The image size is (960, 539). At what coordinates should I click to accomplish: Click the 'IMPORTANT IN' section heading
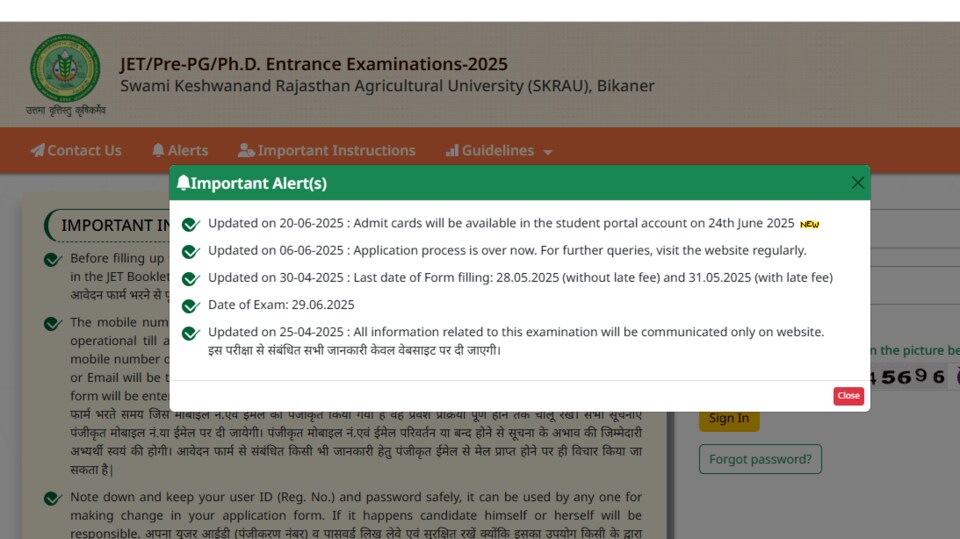(x=114, y=225)
